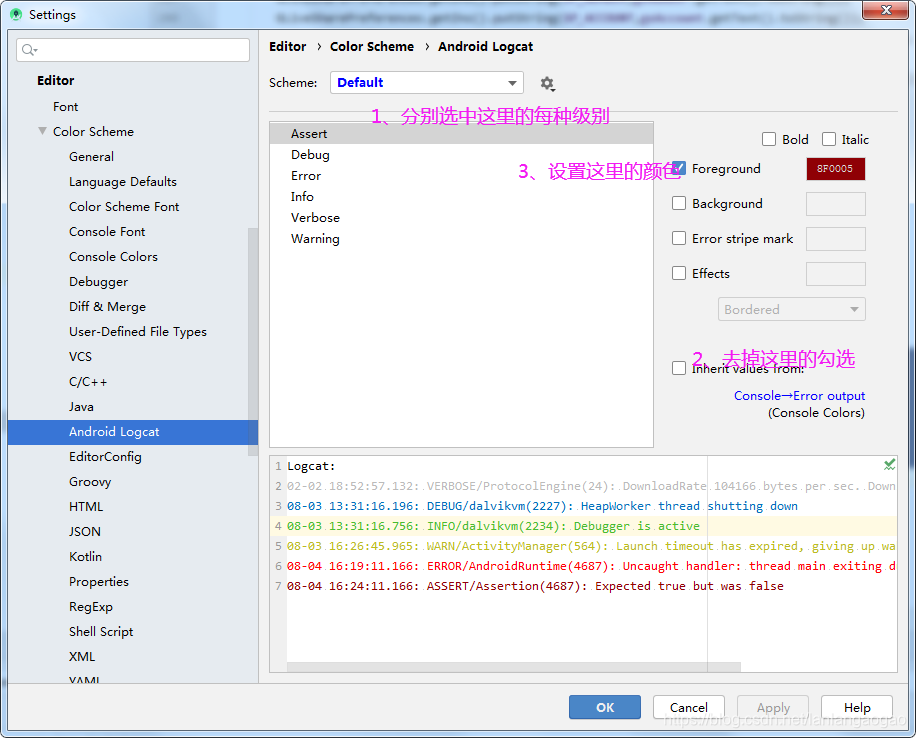Select Warning log level
Viewport: 916px width, 738px height.
(462, 239)
